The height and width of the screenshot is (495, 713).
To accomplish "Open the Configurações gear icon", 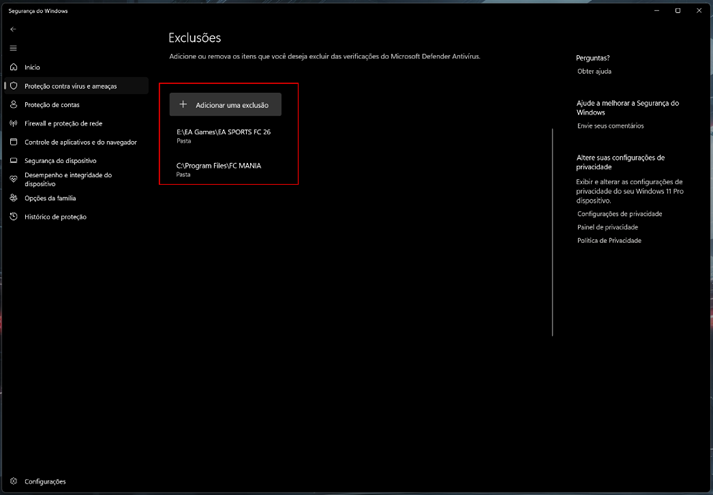I will click(x=13, y=481).
